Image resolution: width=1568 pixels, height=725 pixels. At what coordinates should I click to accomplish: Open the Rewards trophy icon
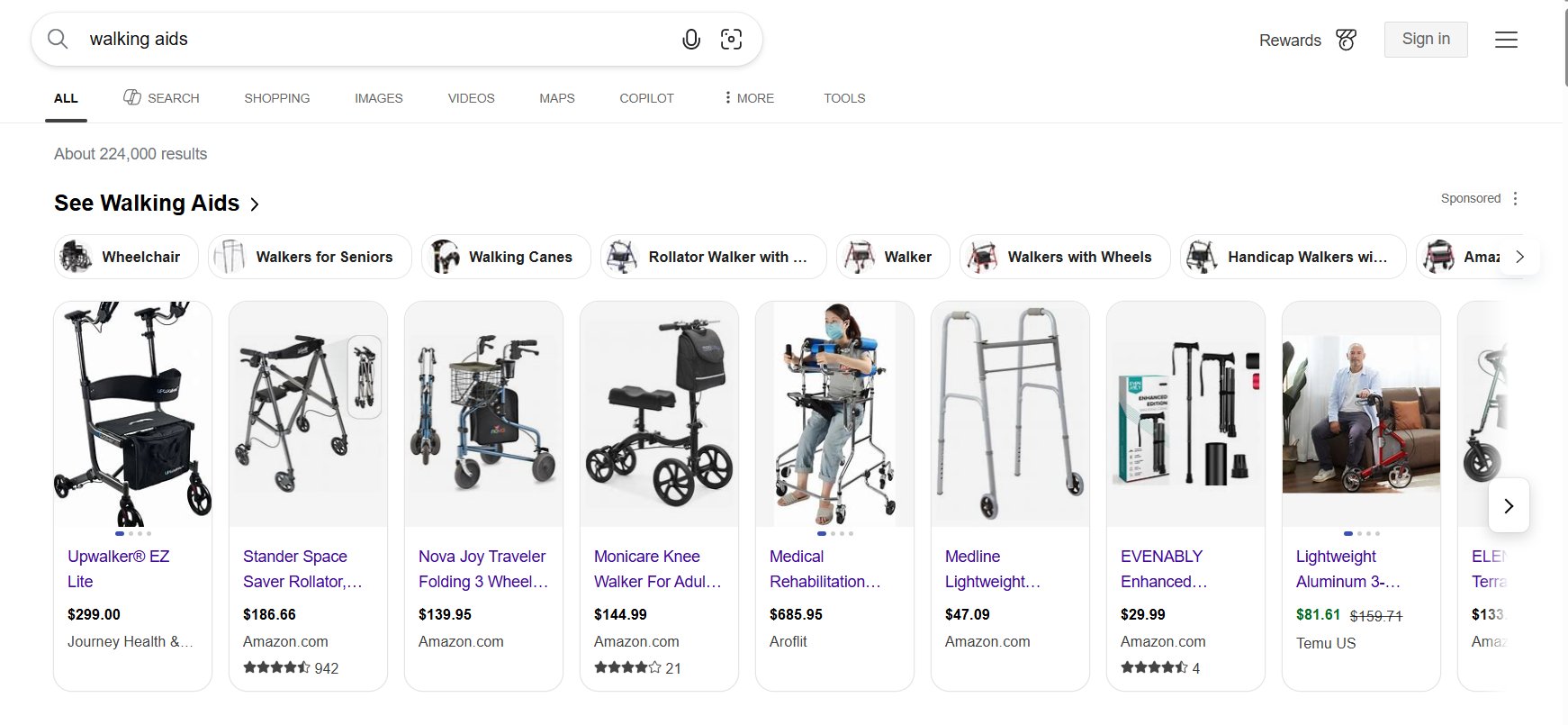click(1346, 40)
